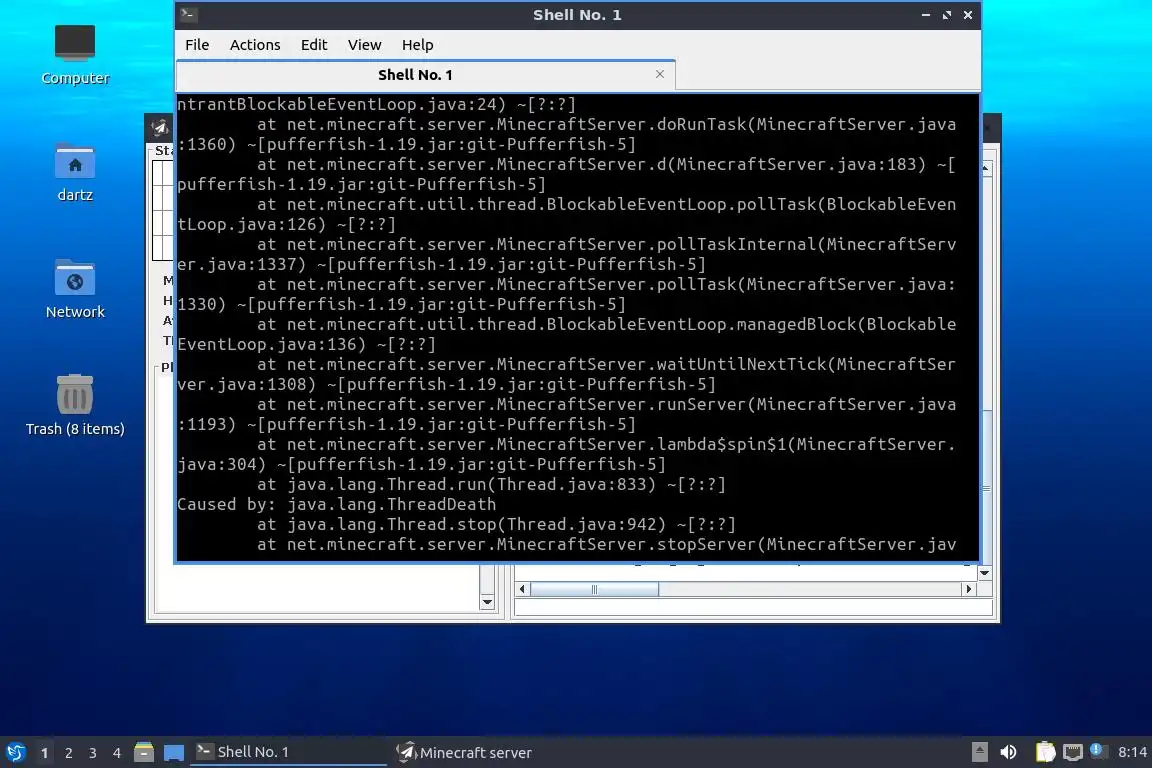Viewport: 1152px width, 768px height.
Task: Click up arrow of Minecraft server log scrollbar
Action: tap(985, 168)
